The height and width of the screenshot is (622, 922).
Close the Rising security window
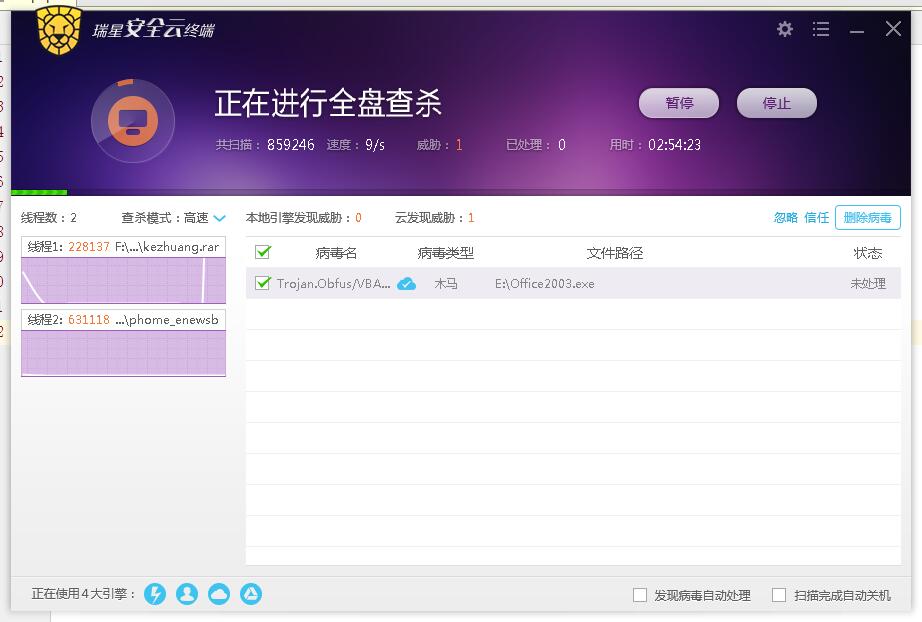click(893, 28)
